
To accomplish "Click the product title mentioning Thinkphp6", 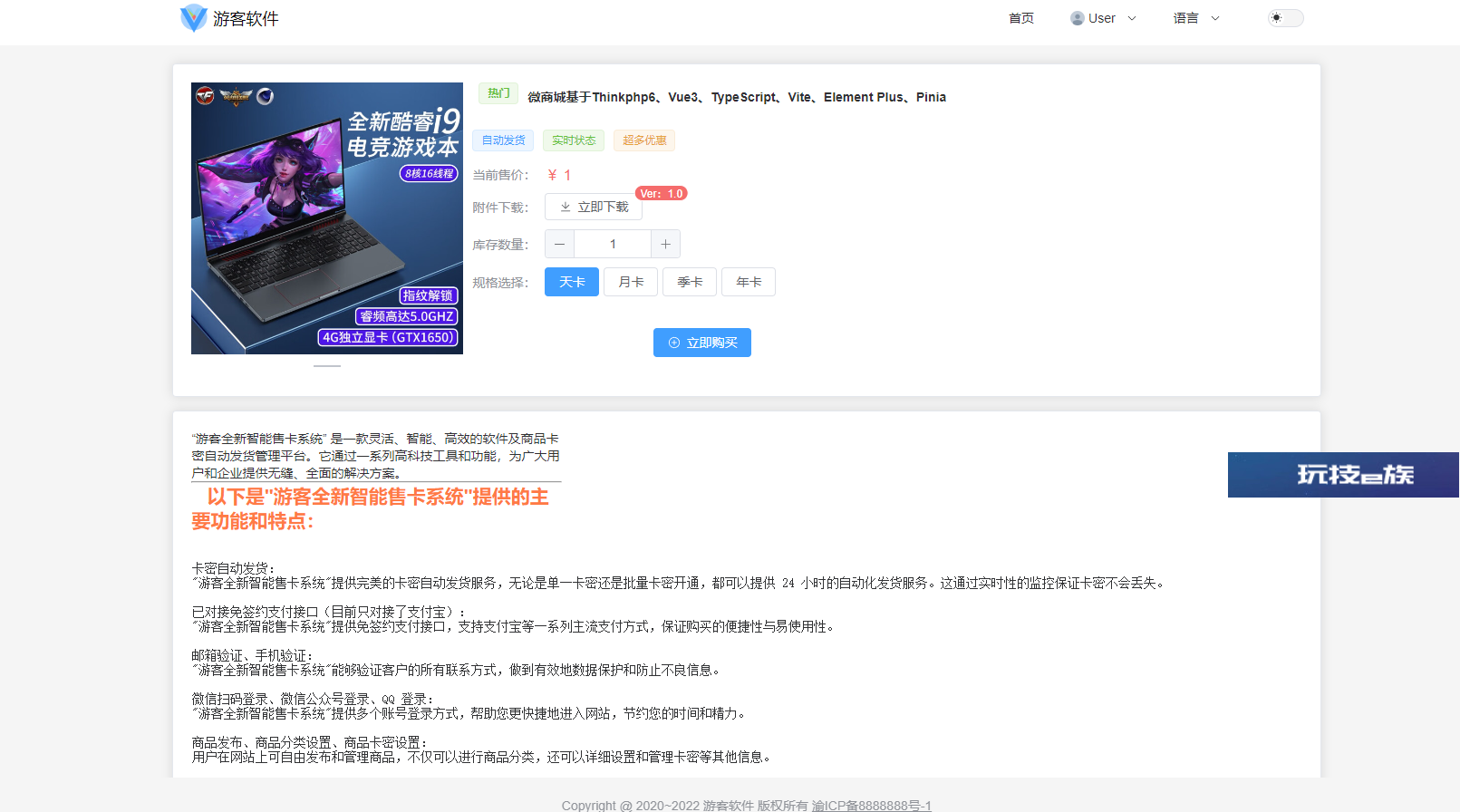I will pos(737,97).
